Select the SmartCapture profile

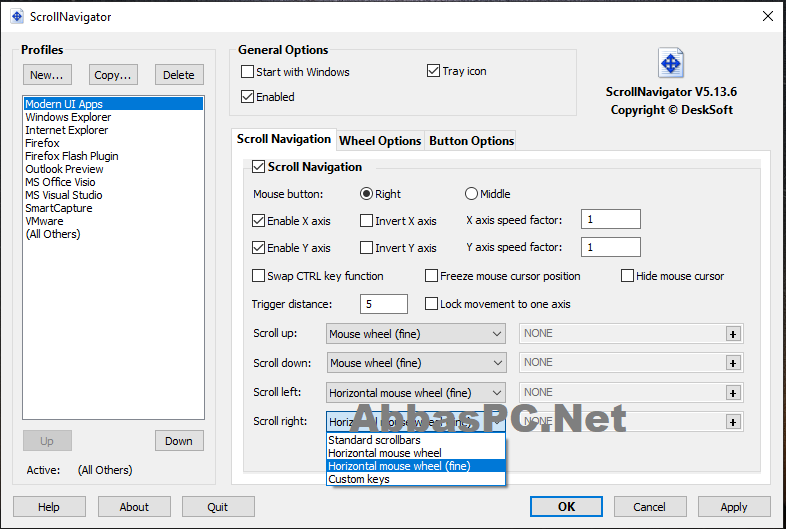click(x=113, y=208)
